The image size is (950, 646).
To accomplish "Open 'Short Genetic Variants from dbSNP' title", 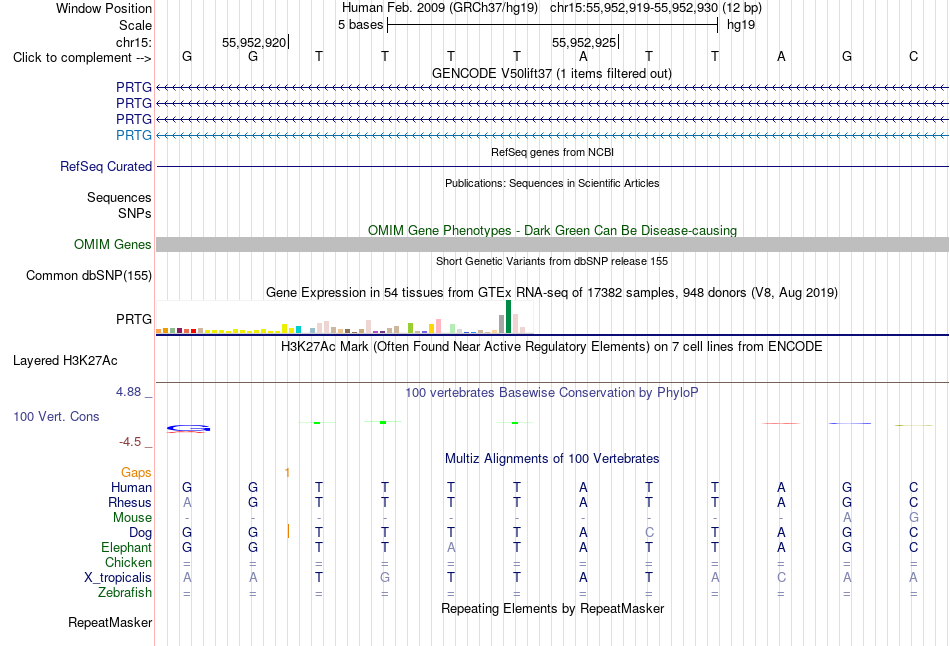I will click(552, 261).
